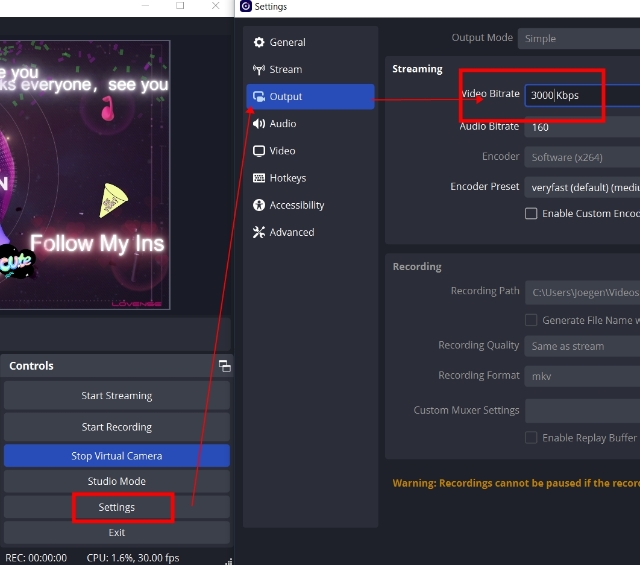Toggle Generate File Name checkbox
The image size is (640, 565).
click(532, 320)
